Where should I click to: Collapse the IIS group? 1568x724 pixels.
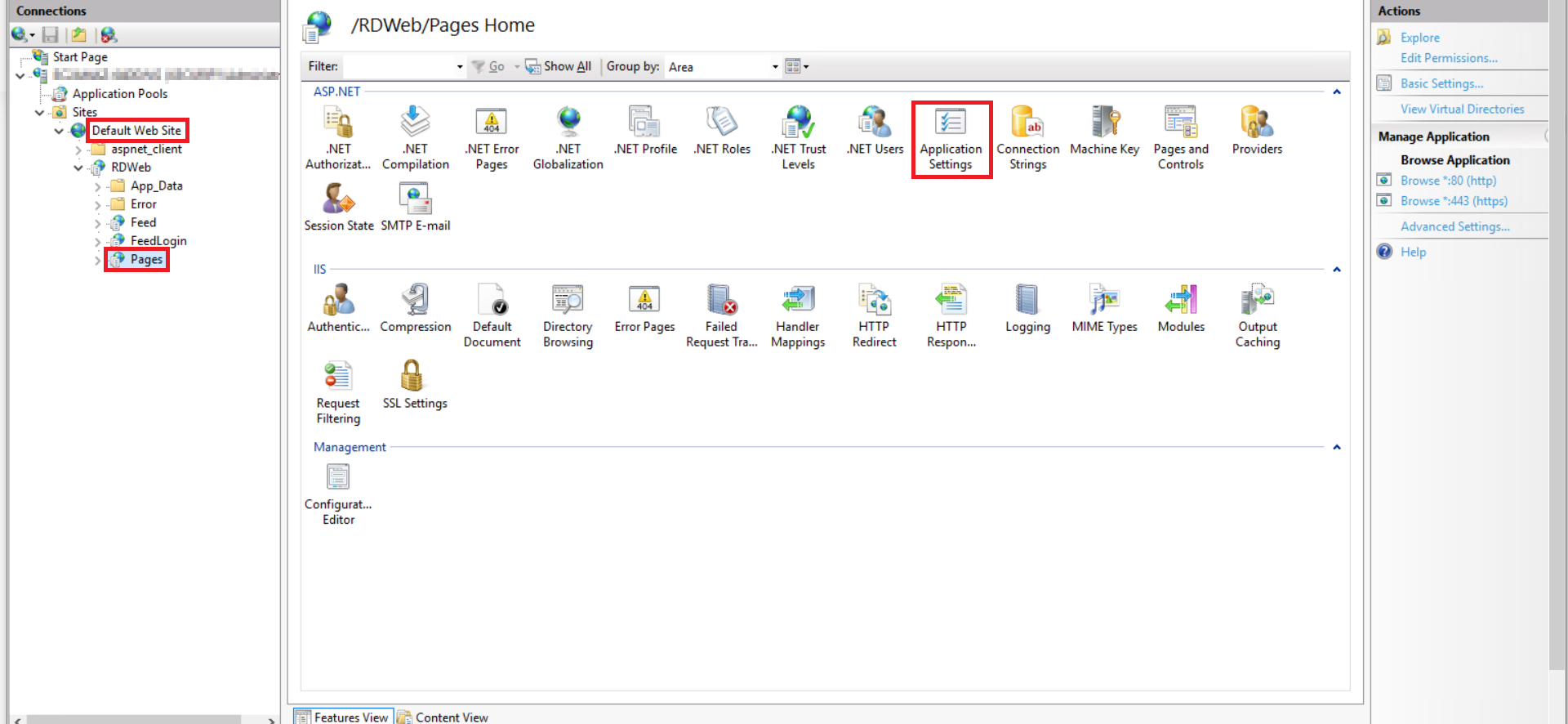click(1337, 269)
